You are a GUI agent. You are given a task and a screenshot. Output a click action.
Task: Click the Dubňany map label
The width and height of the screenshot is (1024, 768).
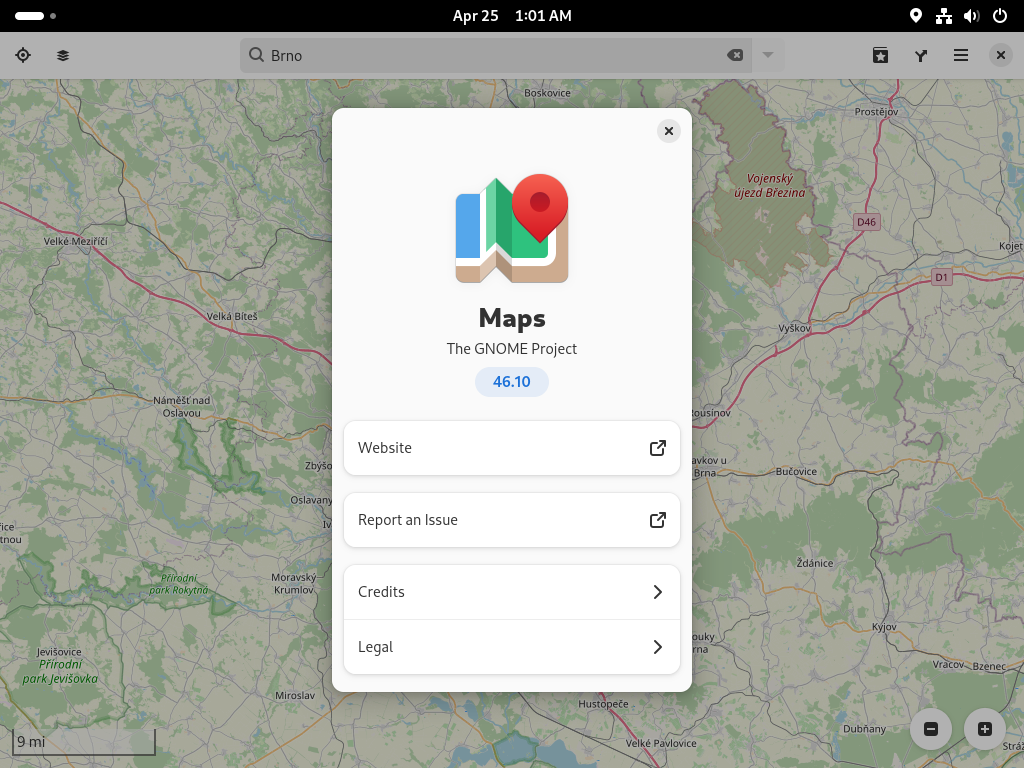point(865,729)
